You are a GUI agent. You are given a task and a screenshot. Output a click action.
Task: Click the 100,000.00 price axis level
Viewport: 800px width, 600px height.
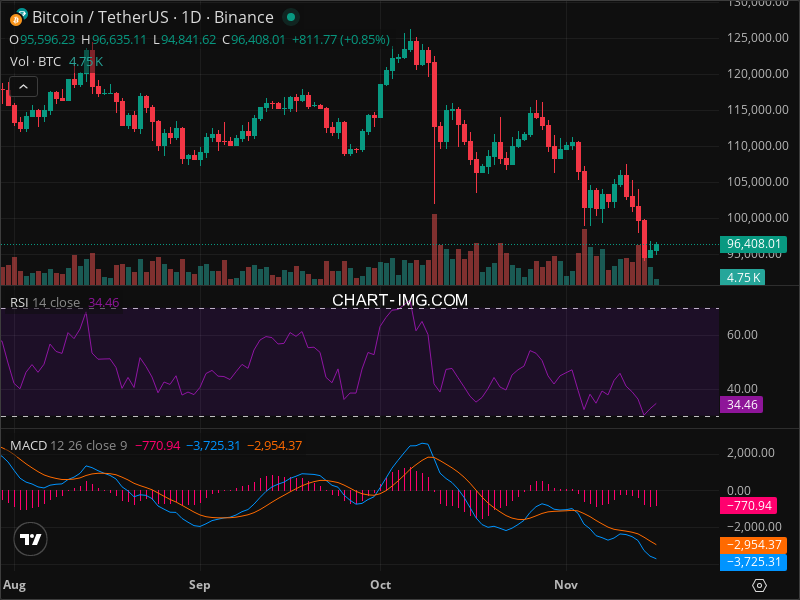pos(757,218)
